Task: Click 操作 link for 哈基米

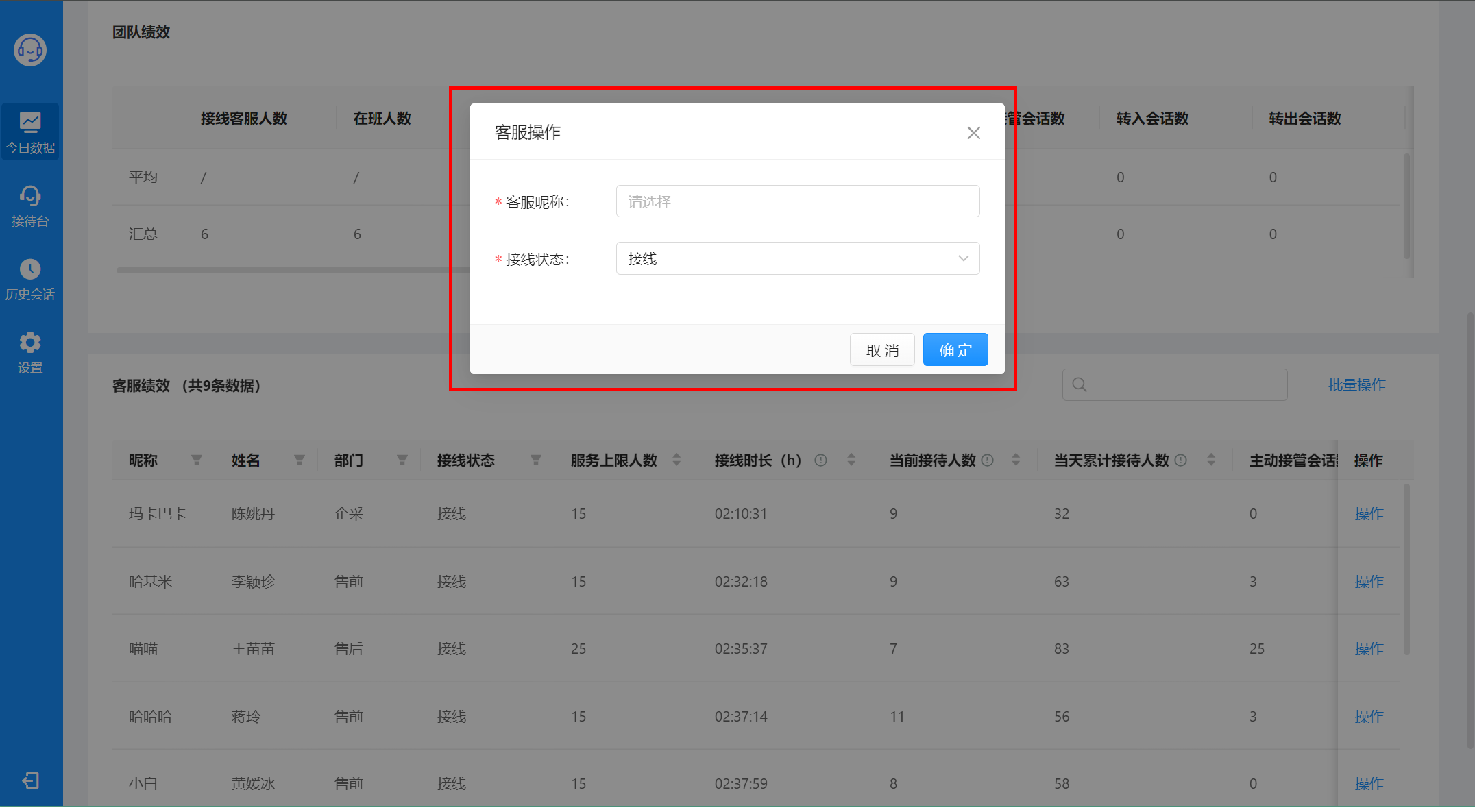Action: click(1369, 582)
